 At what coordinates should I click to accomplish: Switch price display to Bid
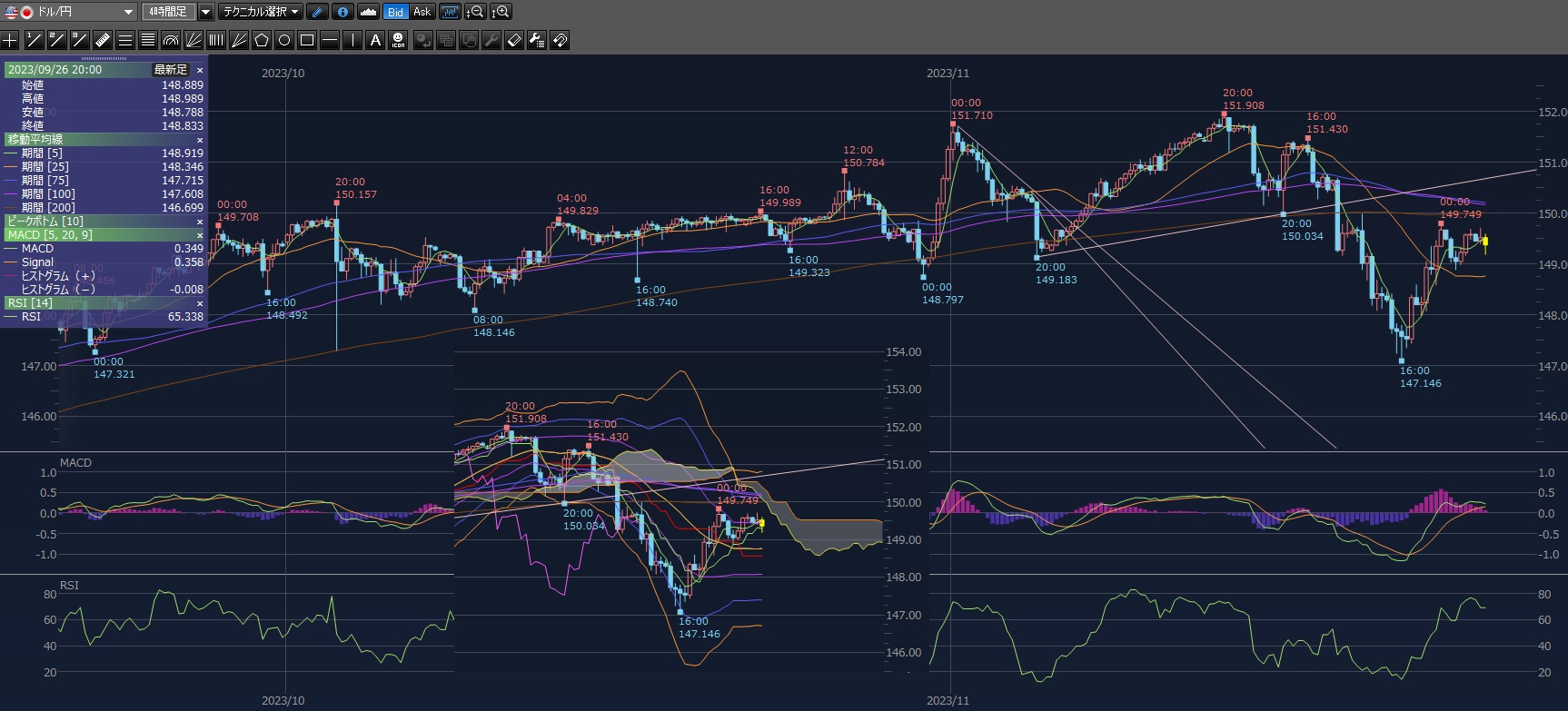(x=395, y=12)
